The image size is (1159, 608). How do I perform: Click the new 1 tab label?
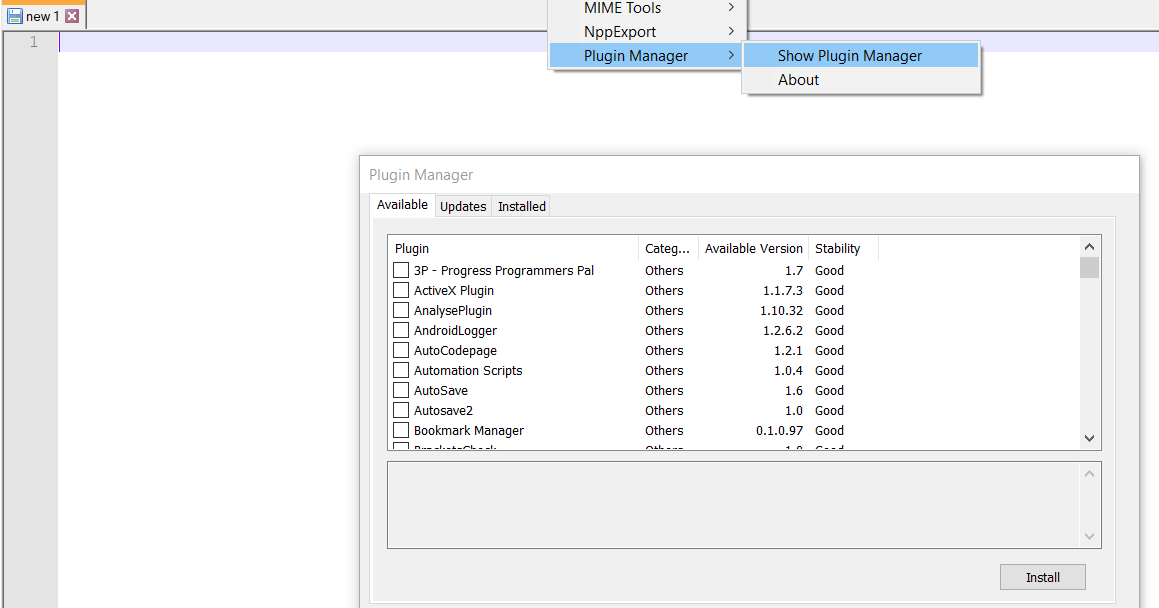coord(42,16)
